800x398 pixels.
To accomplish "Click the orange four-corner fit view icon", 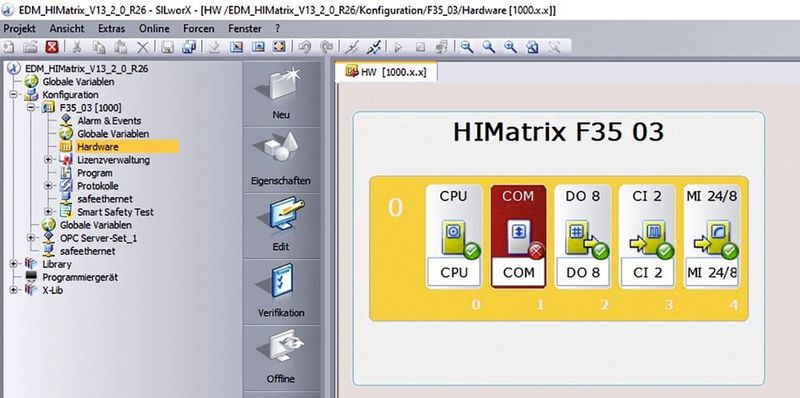I will [x=279, y=47].
